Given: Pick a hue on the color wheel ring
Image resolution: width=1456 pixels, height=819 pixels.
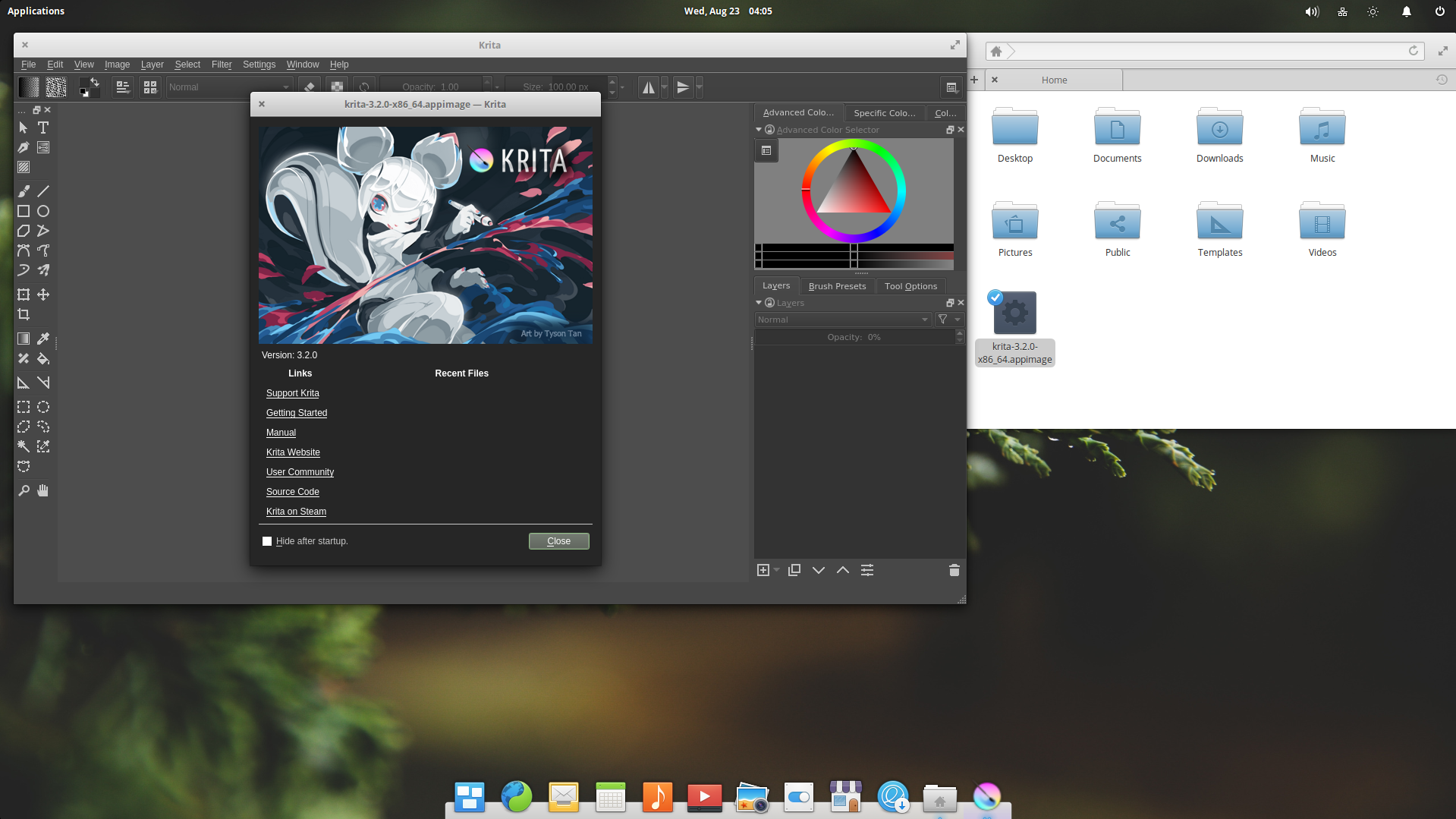Looking at the screenshot, I should 900,191.
